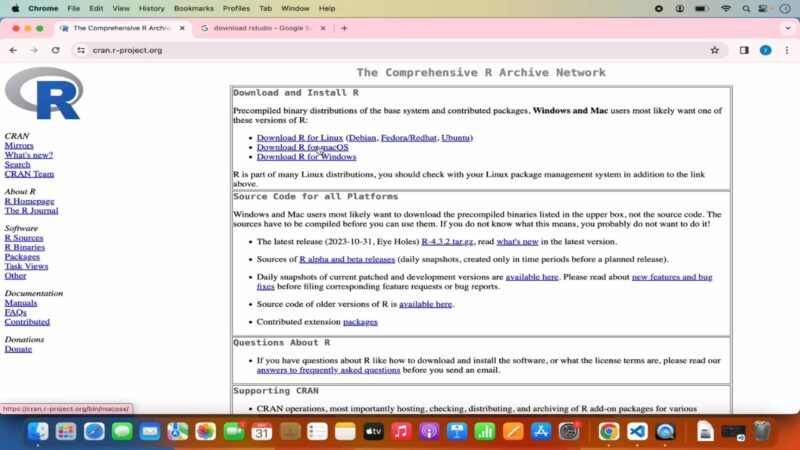The height and width of the screenshot is (450, 800).
Task: Open the Bookmarks menu
Action: coord(193,8)
